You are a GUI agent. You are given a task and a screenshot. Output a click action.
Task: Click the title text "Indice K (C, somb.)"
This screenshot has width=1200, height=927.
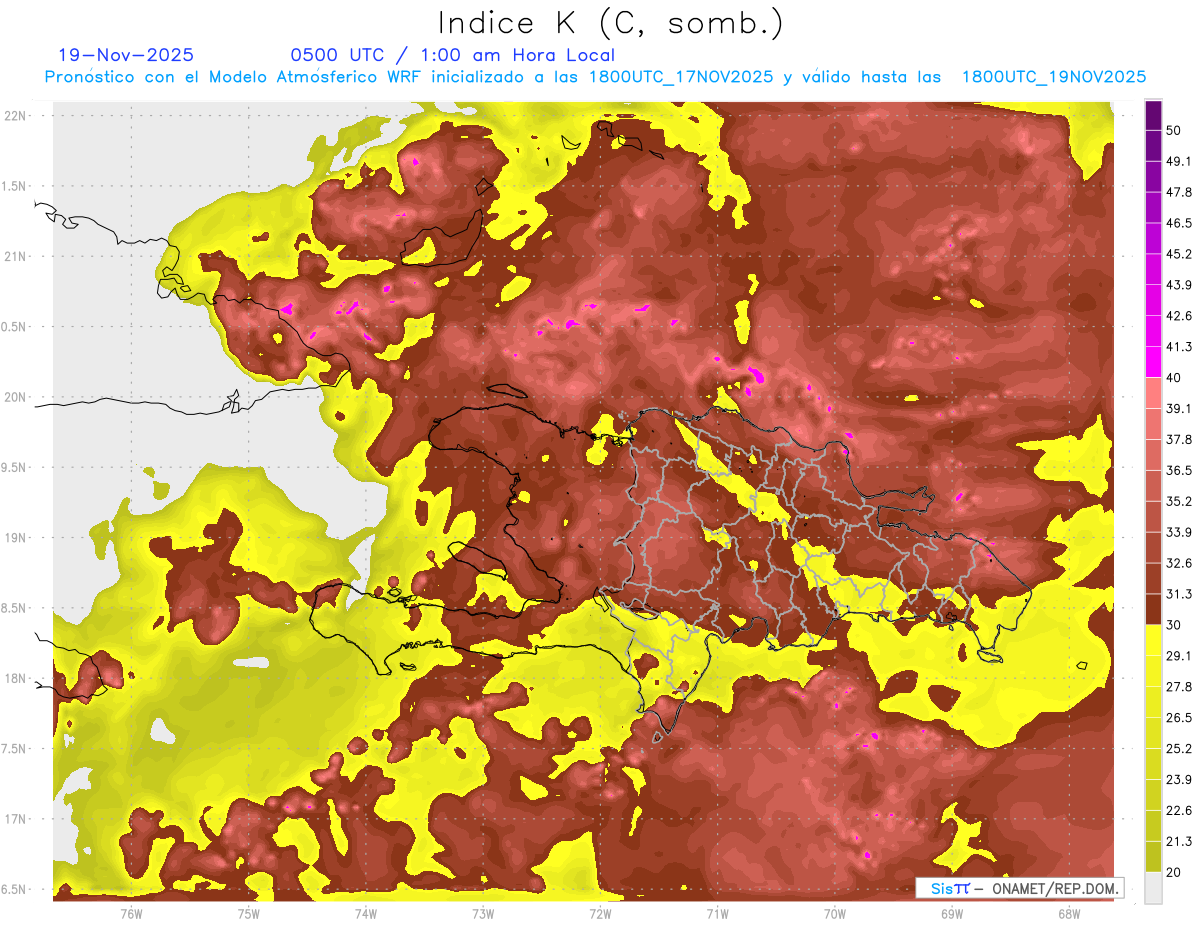point(611,23)
